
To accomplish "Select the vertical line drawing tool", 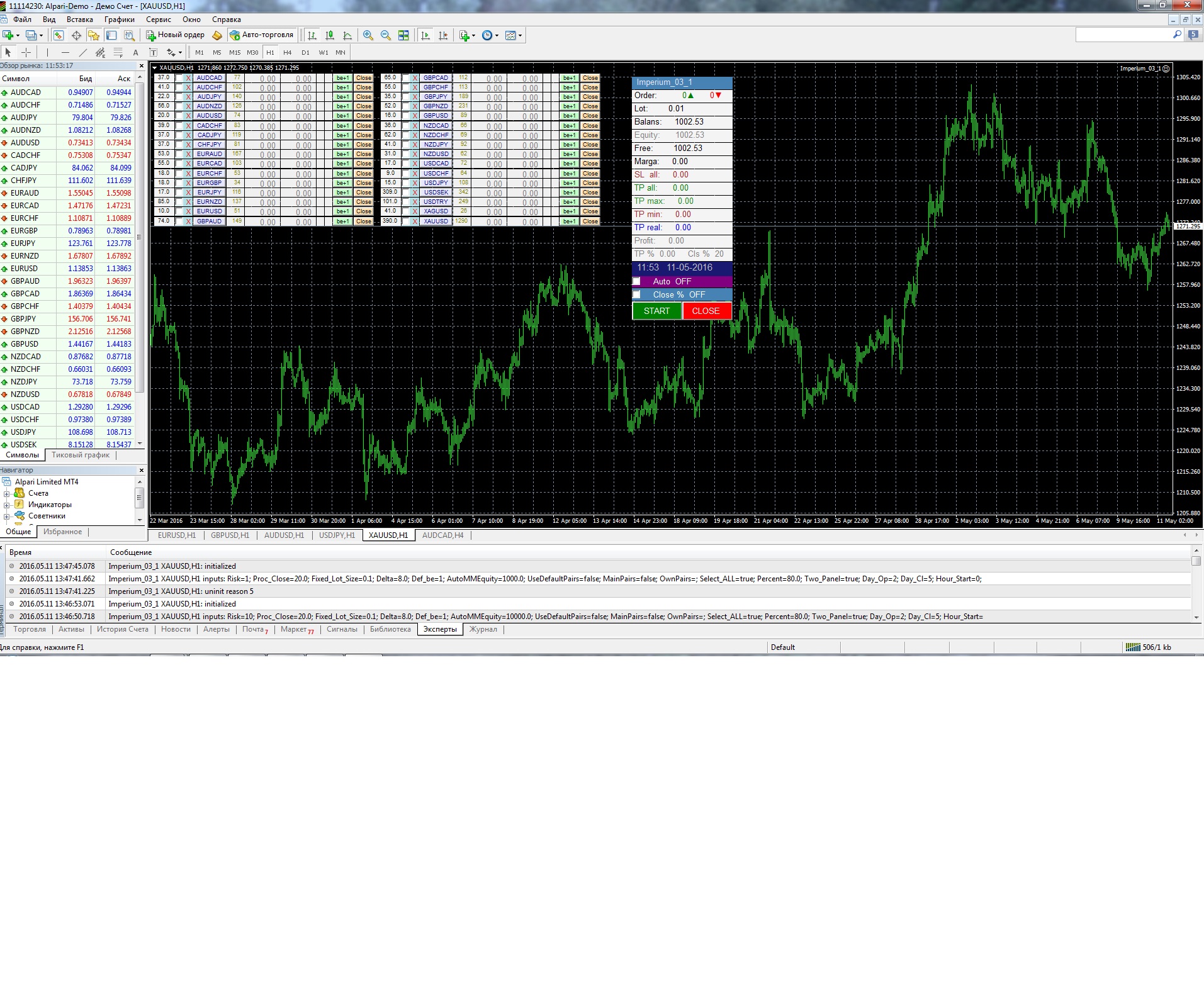I will (47, 52).
